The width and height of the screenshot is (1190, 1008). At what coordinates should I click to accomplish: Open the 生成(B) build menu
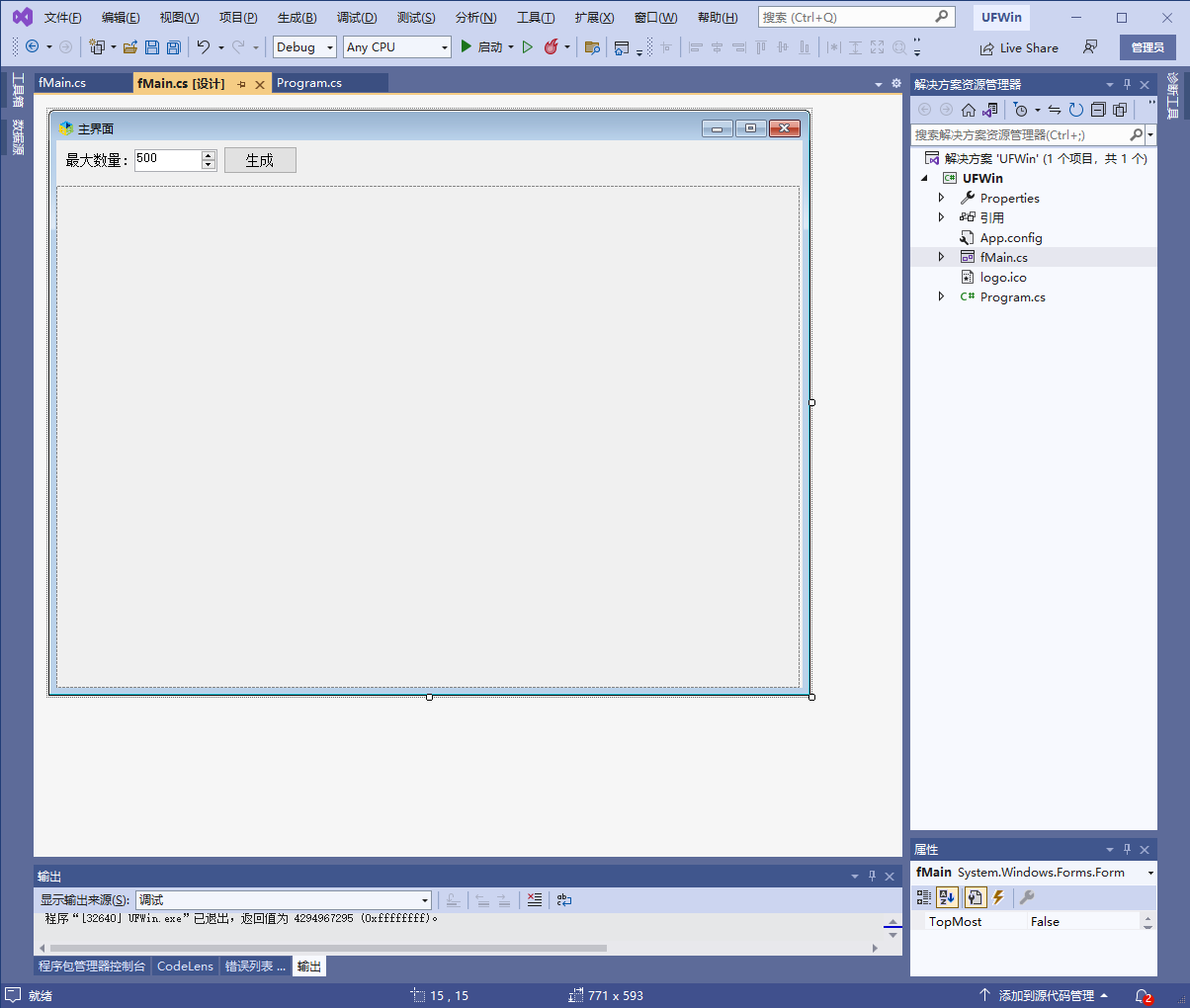click(297, 18)
